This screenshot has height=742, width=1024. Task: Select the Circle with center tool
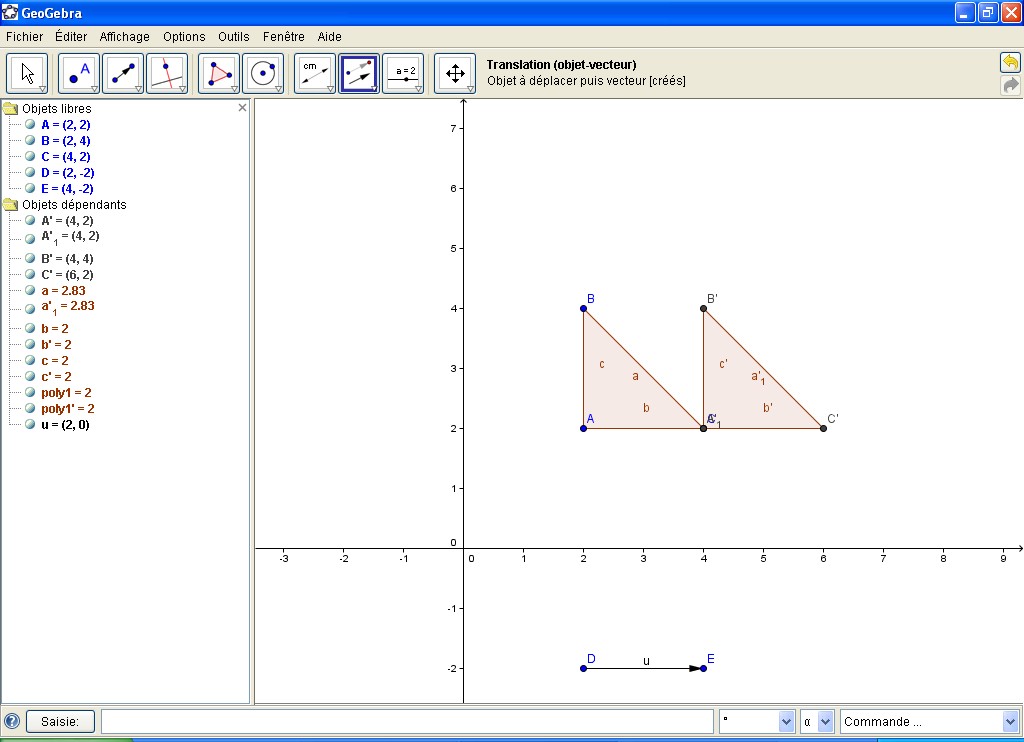[263, 73]
